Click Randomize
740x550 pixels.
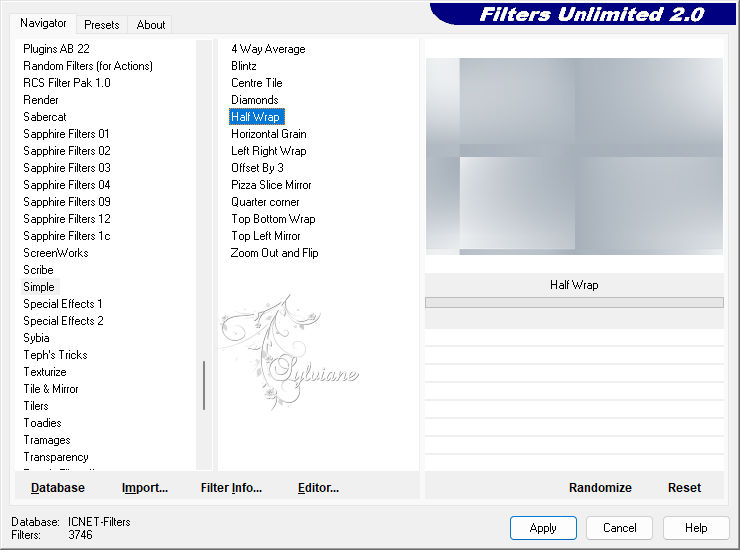tap(600, 488)
